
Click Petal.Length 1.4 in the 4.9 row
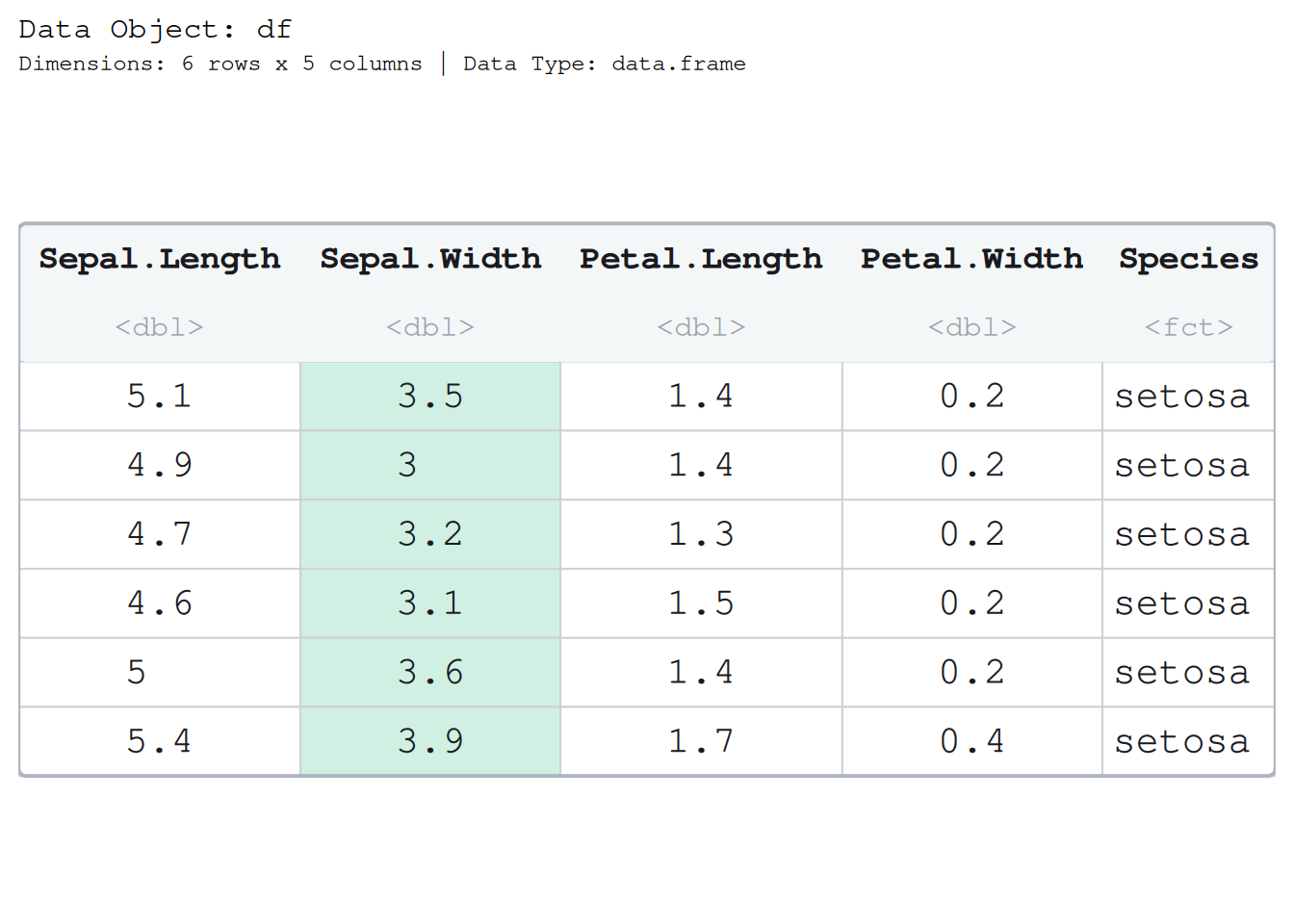coord(701,465)
